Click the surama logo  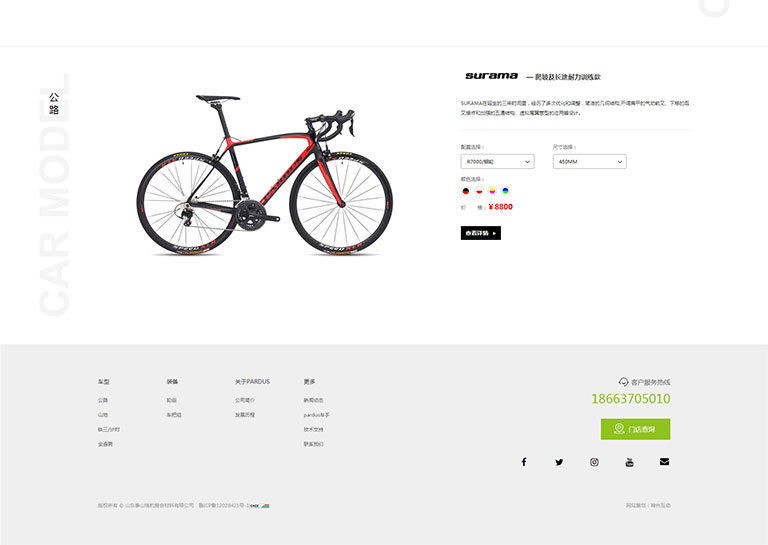[x=491, y=76]
